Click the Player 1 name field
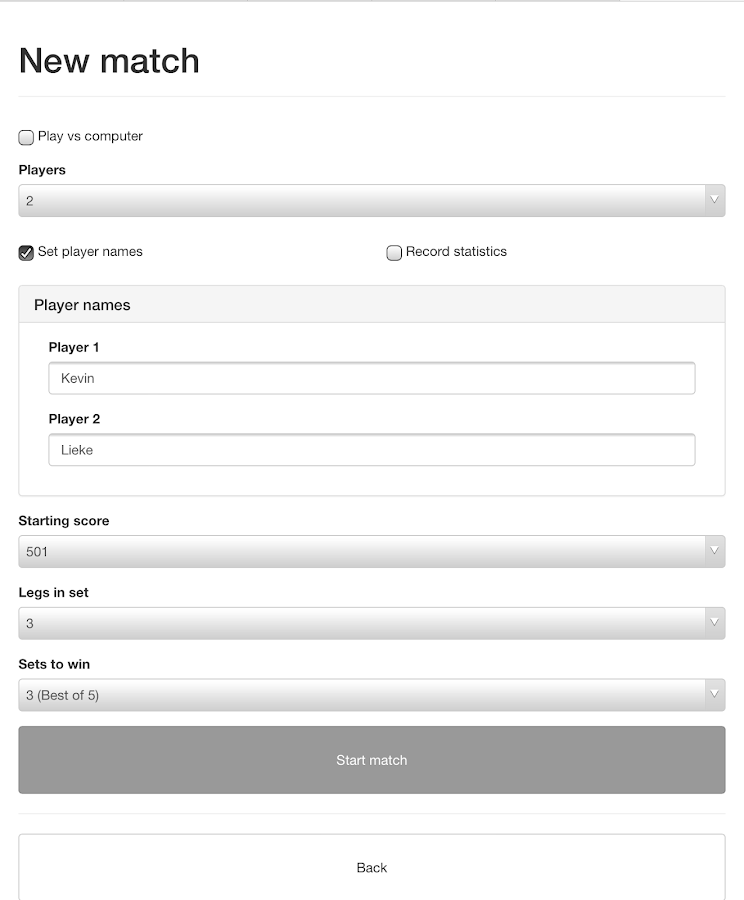The height and width of the screenshot is (900, 744). pyautogui.click(x=371, y=379)
